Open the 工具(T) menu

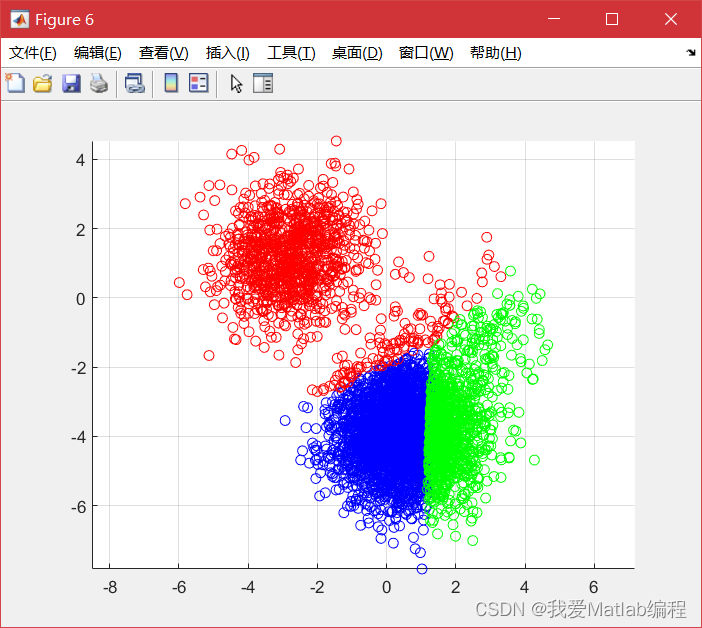291,53
